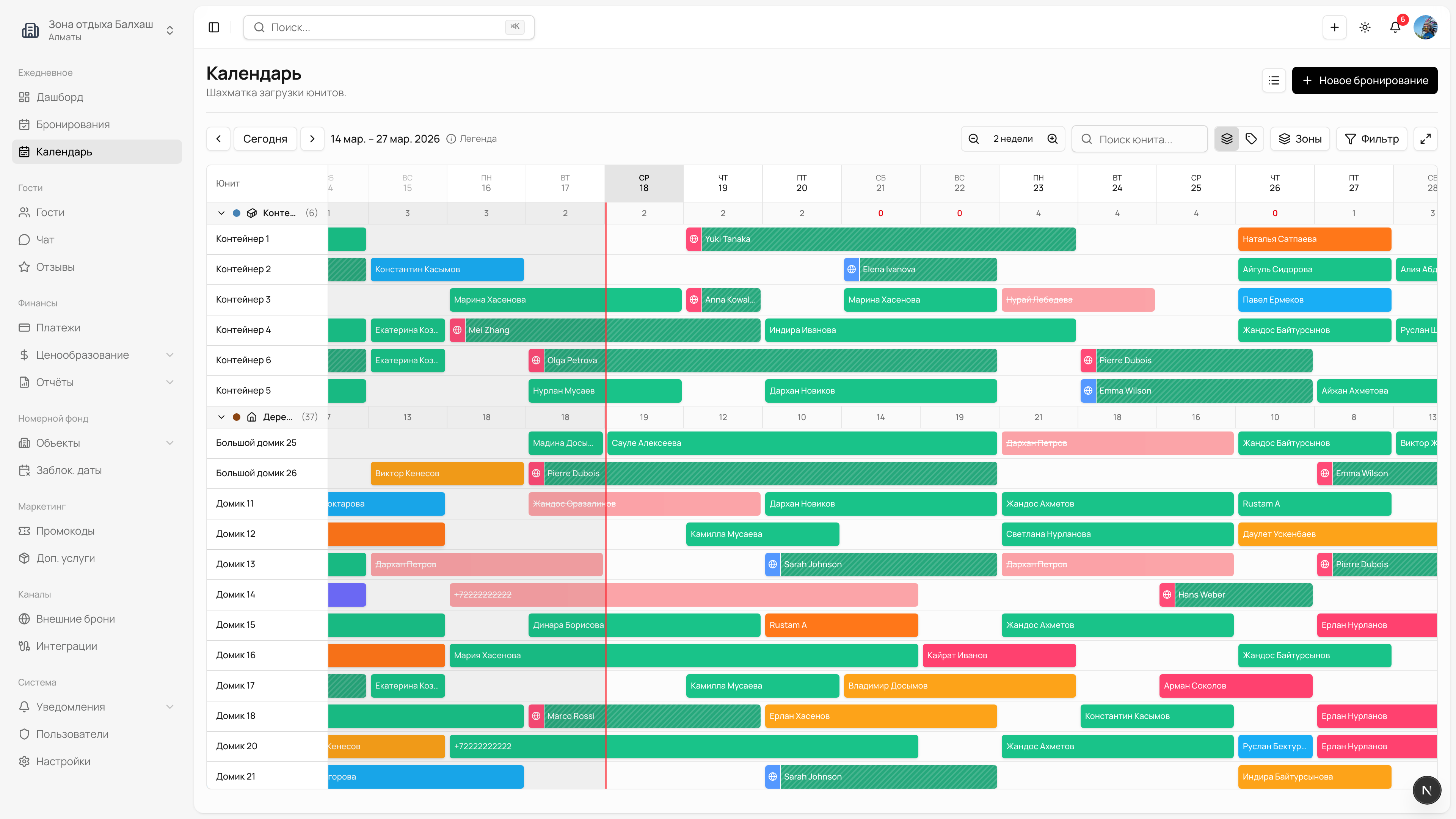Switch to list view icon
Viewport: 1456px width, 819px height.
tap(1274, 80)
